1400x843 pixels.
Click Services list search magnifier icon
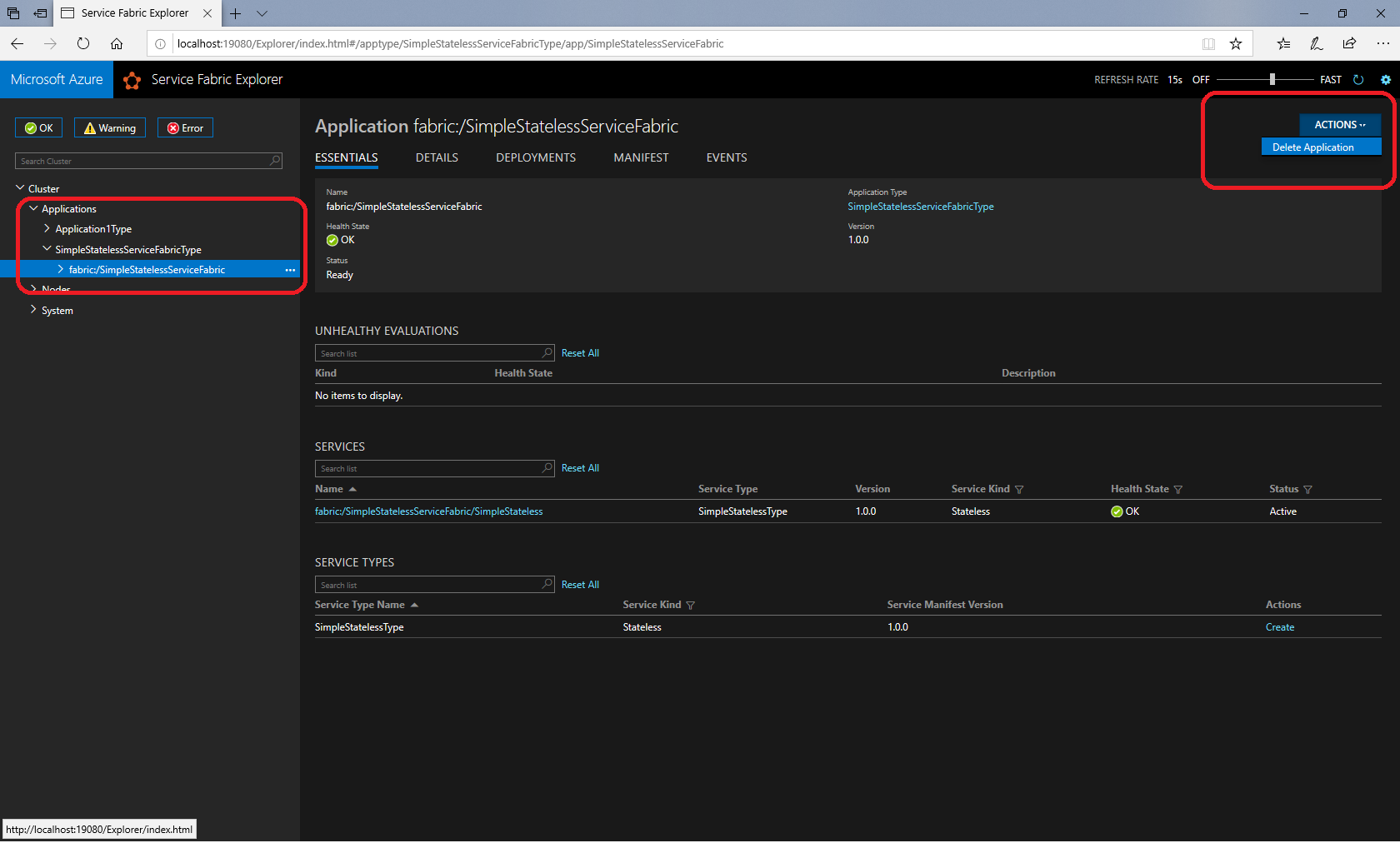[x=547, y=468]
